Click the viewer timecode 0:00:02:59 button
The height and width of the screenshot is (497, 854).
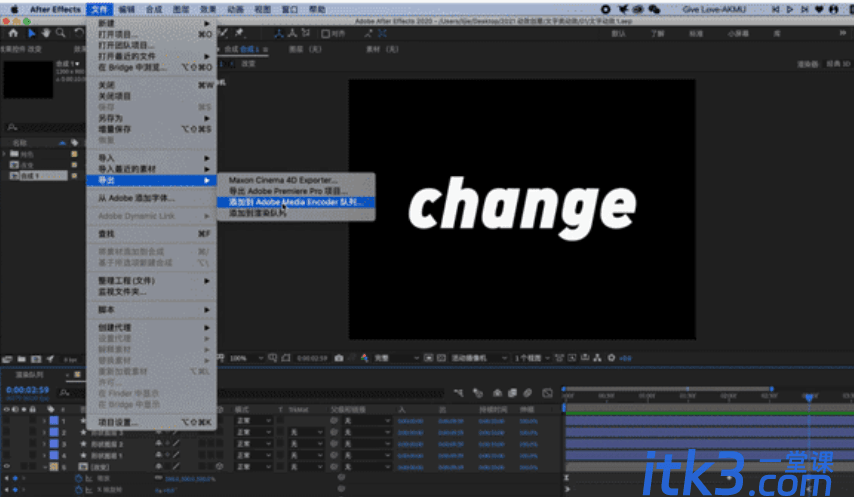[x=312, y=358]
